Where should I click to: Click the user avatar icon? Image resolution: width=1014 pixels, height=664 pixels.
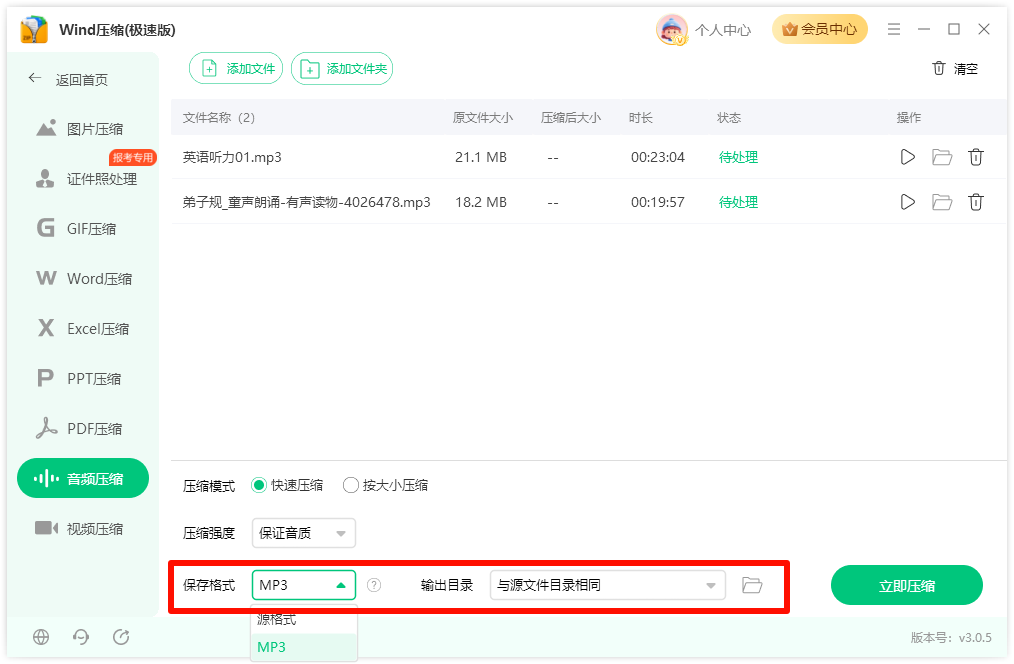[x=672, y=30]
